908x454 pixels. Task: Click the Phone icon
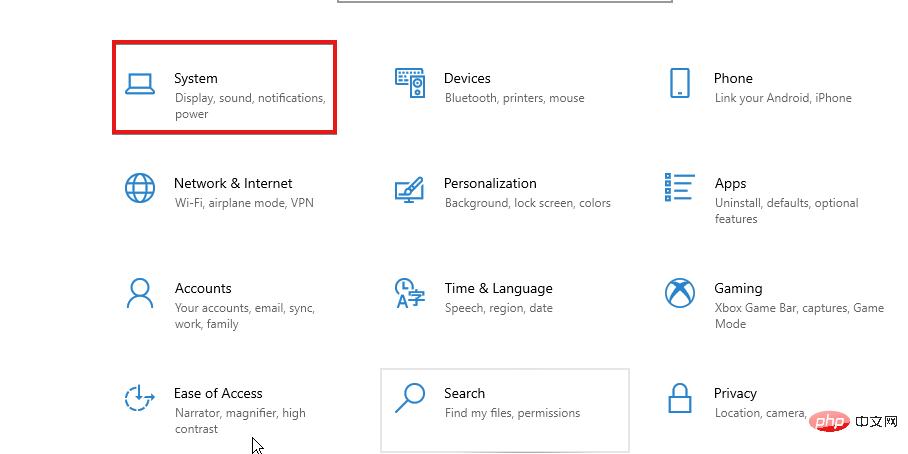pyautogui.click(x=680, y=83)
